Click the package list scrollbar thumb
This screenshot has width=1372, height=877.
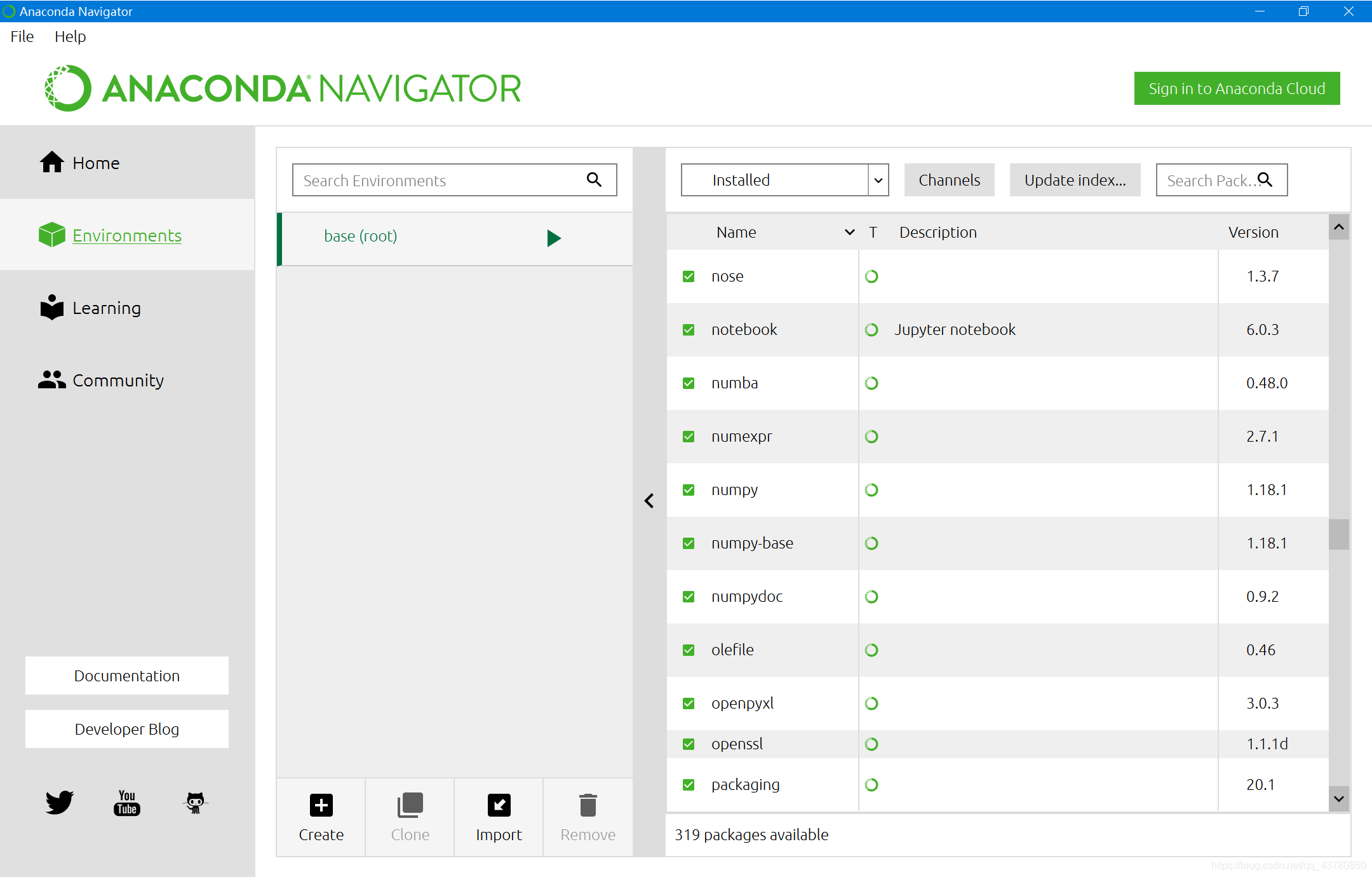(1339, 534)
